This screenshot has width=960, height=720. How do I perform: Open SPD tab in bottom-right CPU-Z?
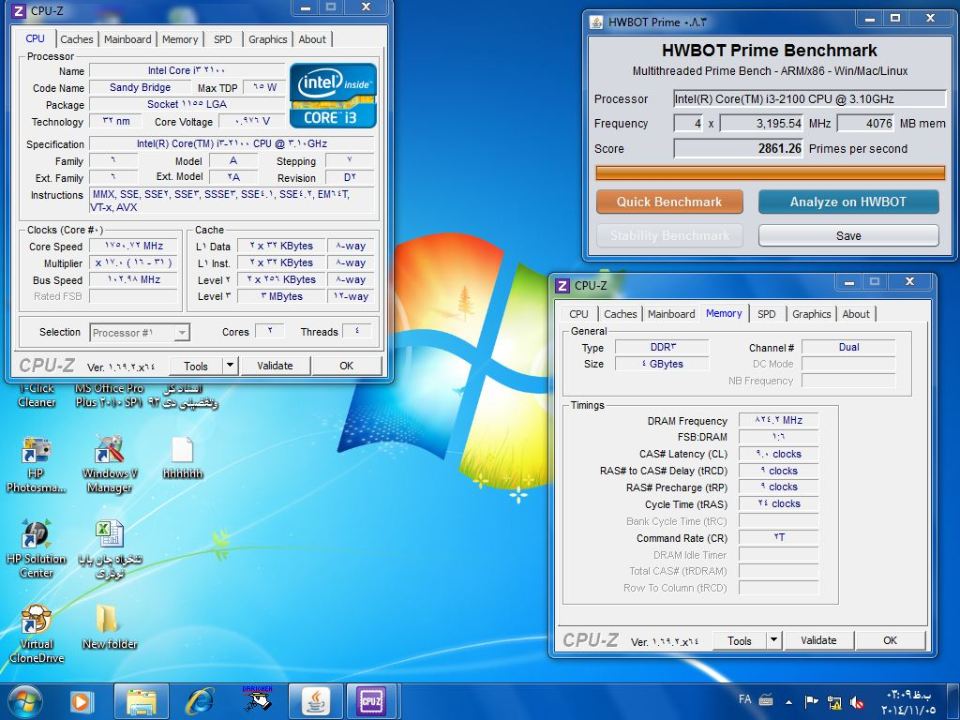pyautogui.click(x=767, y=314)
